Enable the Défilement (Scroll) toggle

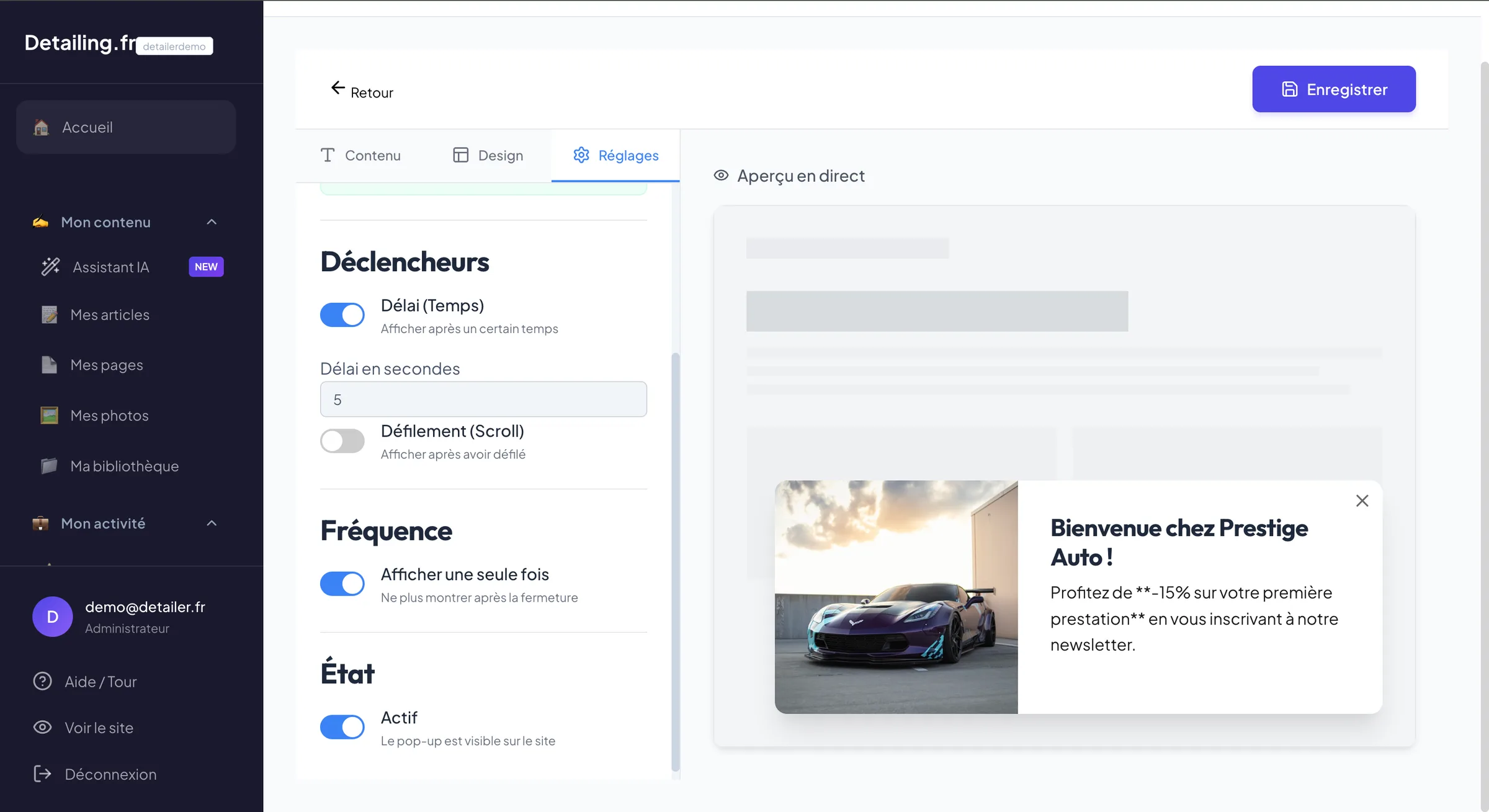pos(342,441)
